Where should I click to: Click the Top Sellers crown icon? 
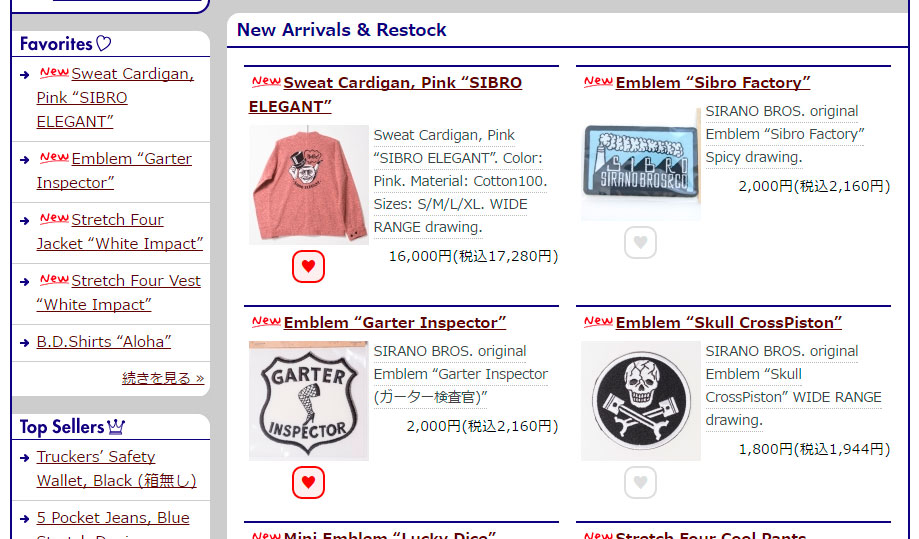(116, 427)
